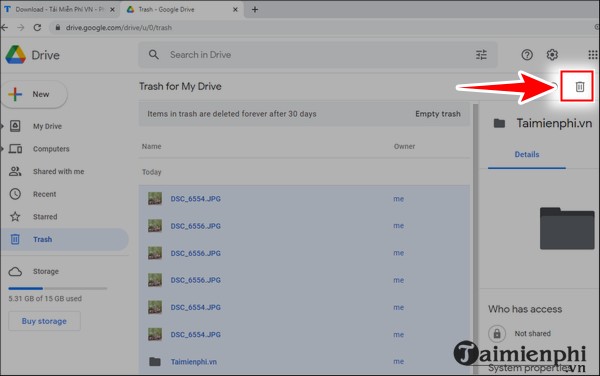Click the large folder preview thumbnail

tap(567, 228)
